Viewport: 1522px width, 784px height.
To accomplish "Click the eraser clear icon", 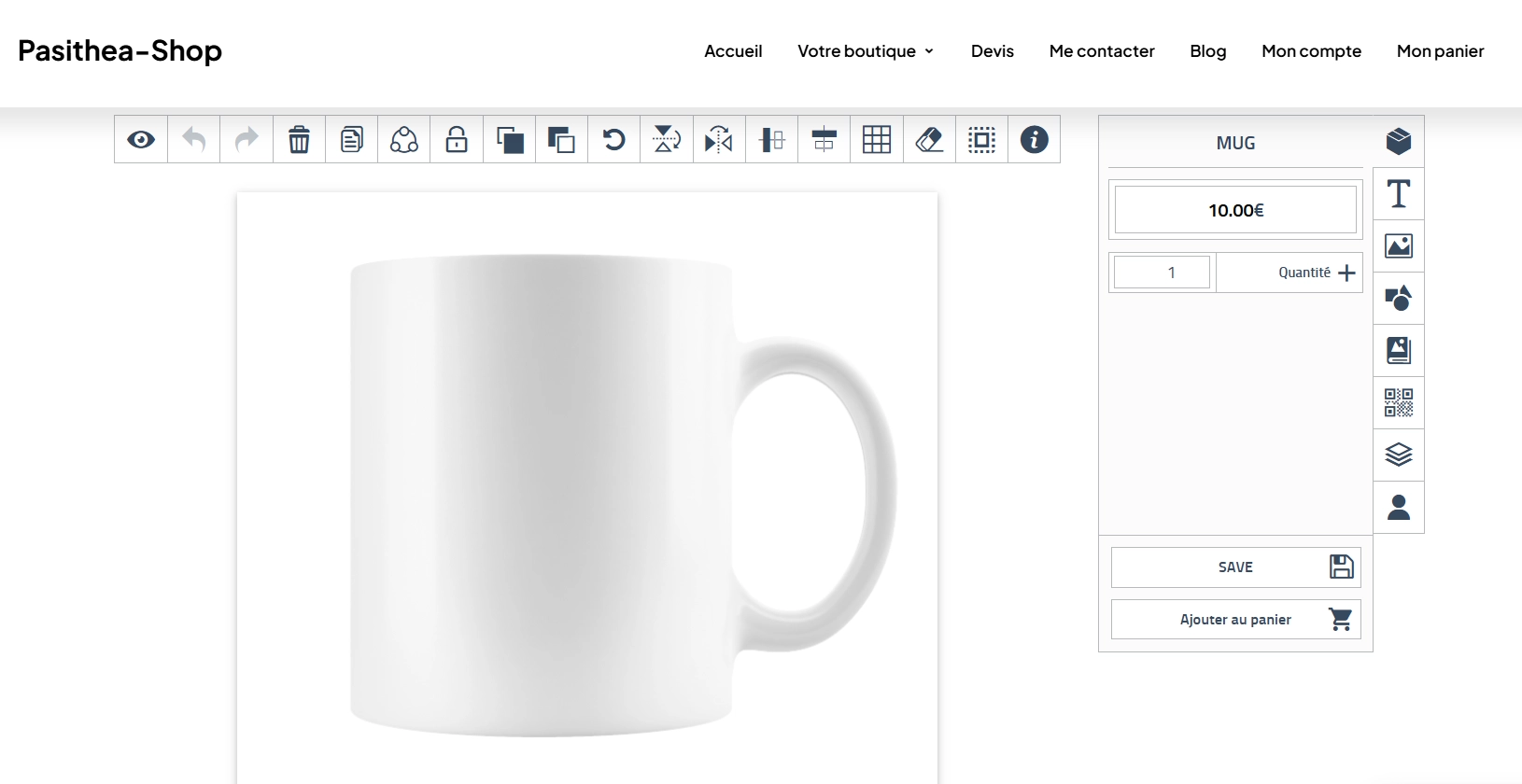I will click(929, 140).
